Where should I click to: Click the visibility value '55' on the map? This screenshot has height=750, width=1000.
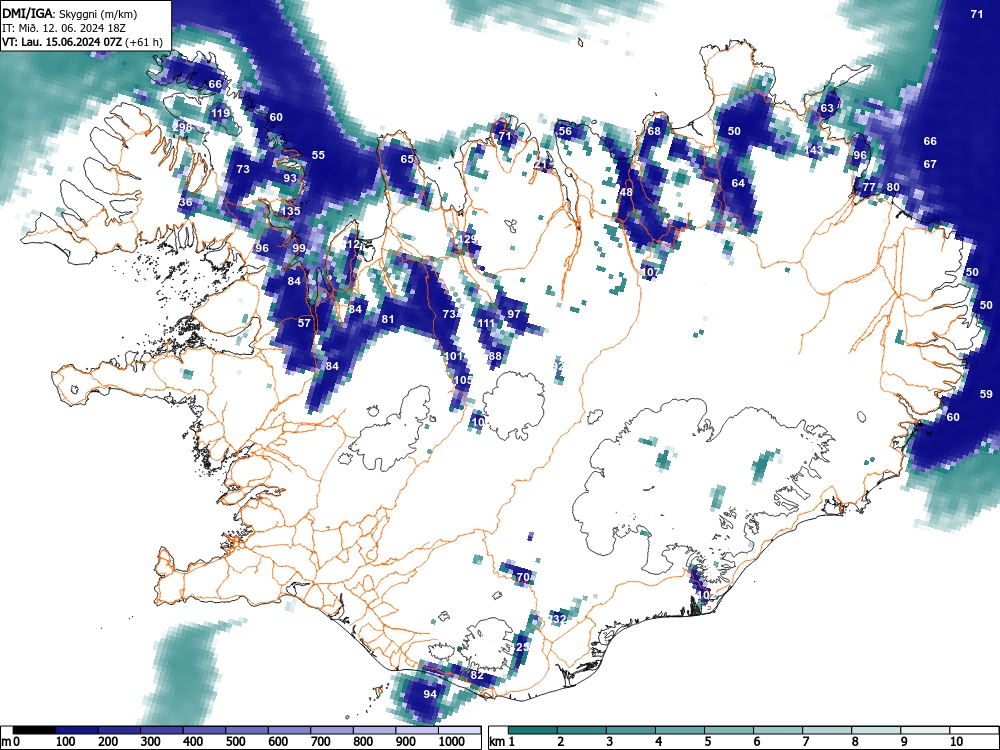pyautogui.click(x=318, y=155)
